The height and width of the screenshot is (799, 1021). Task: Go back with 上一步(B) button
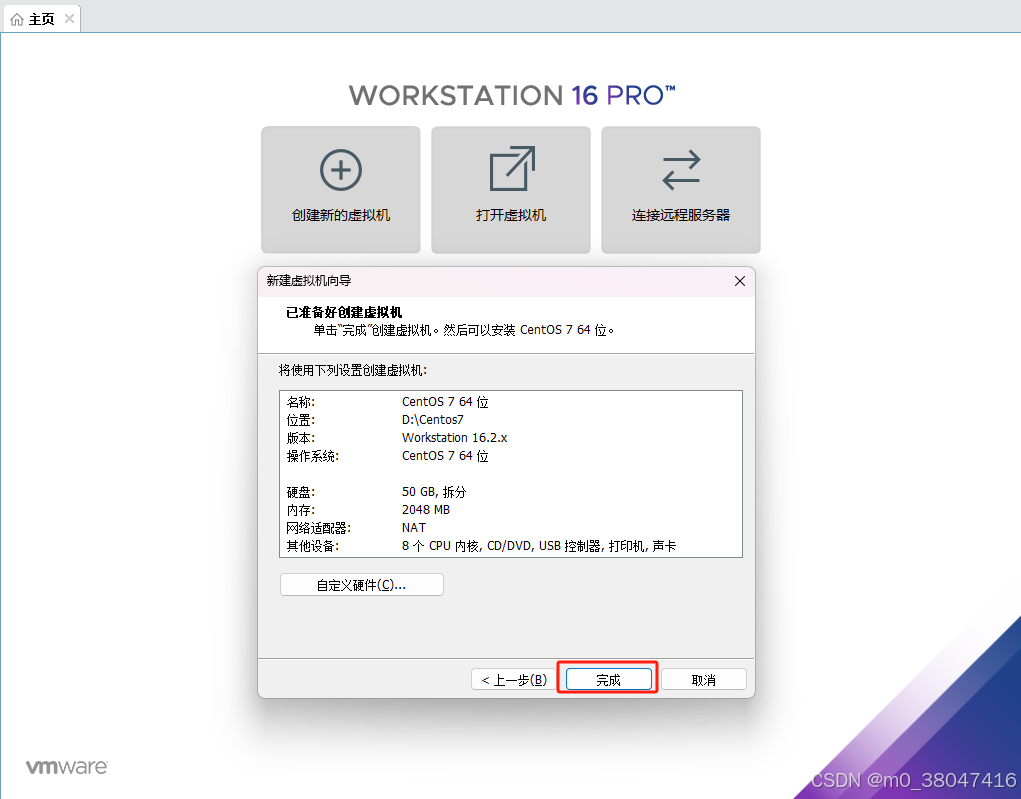[513, 679]
